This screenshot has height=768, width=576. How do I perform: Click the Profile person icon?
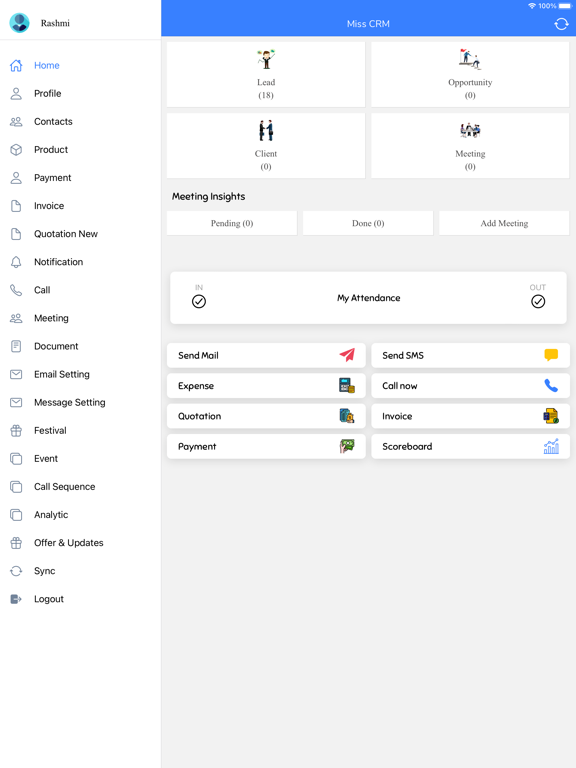(x=16, y=94)
